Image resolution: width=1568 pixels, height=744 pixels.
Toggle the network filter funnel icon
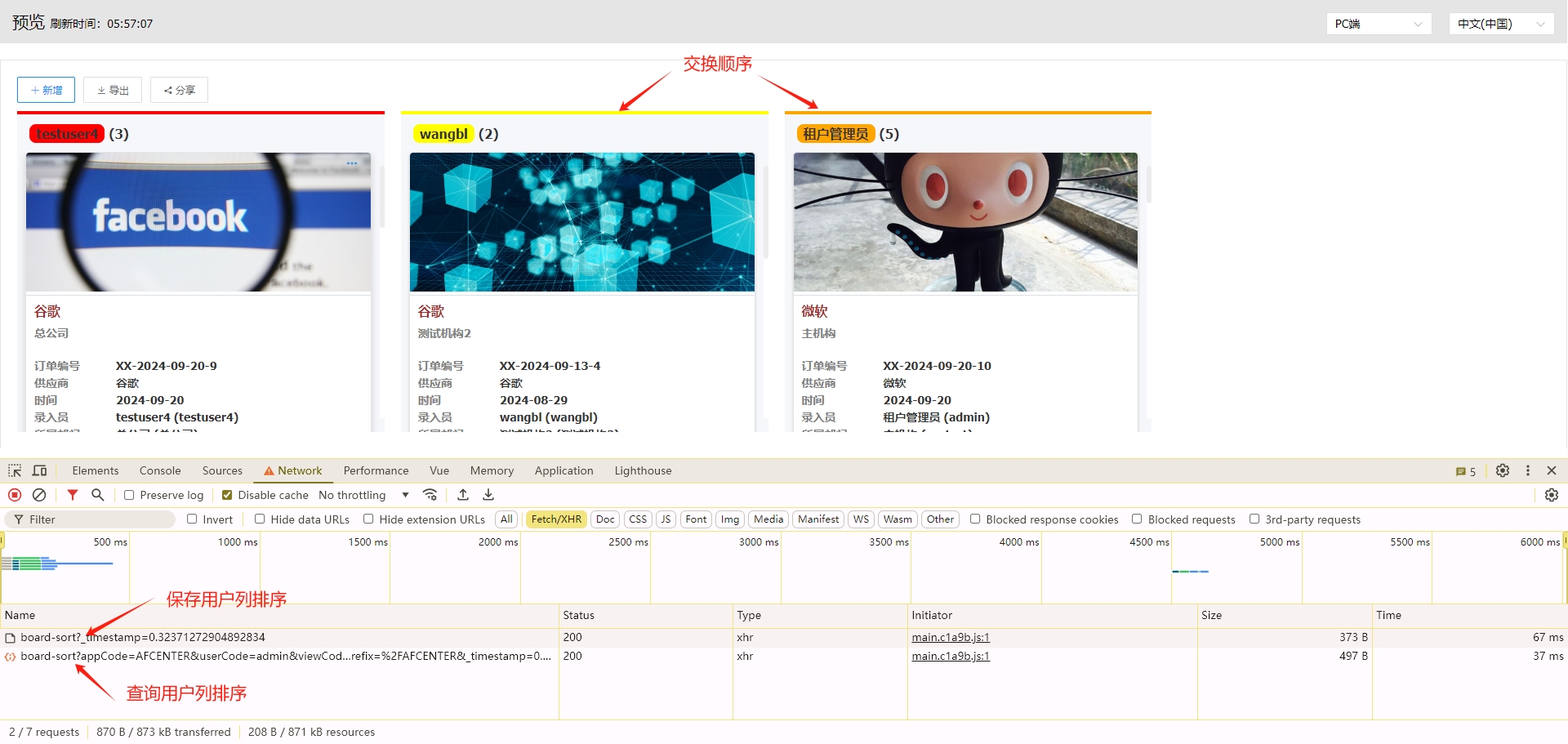pyautogui.click(x=73, y=495)
